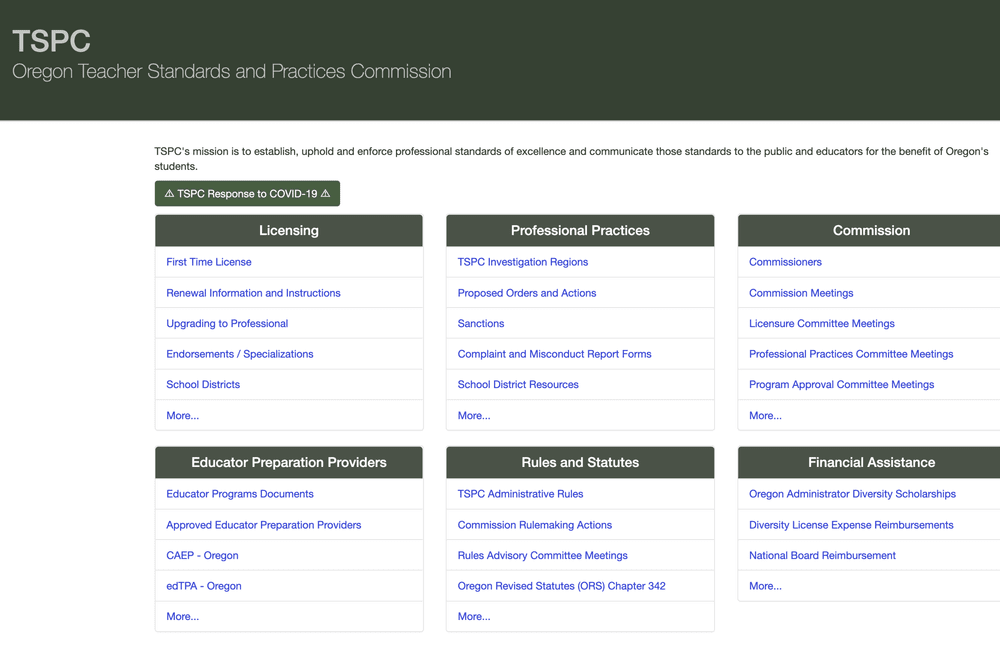Open CAEP - Oregon link

[202, 556]
